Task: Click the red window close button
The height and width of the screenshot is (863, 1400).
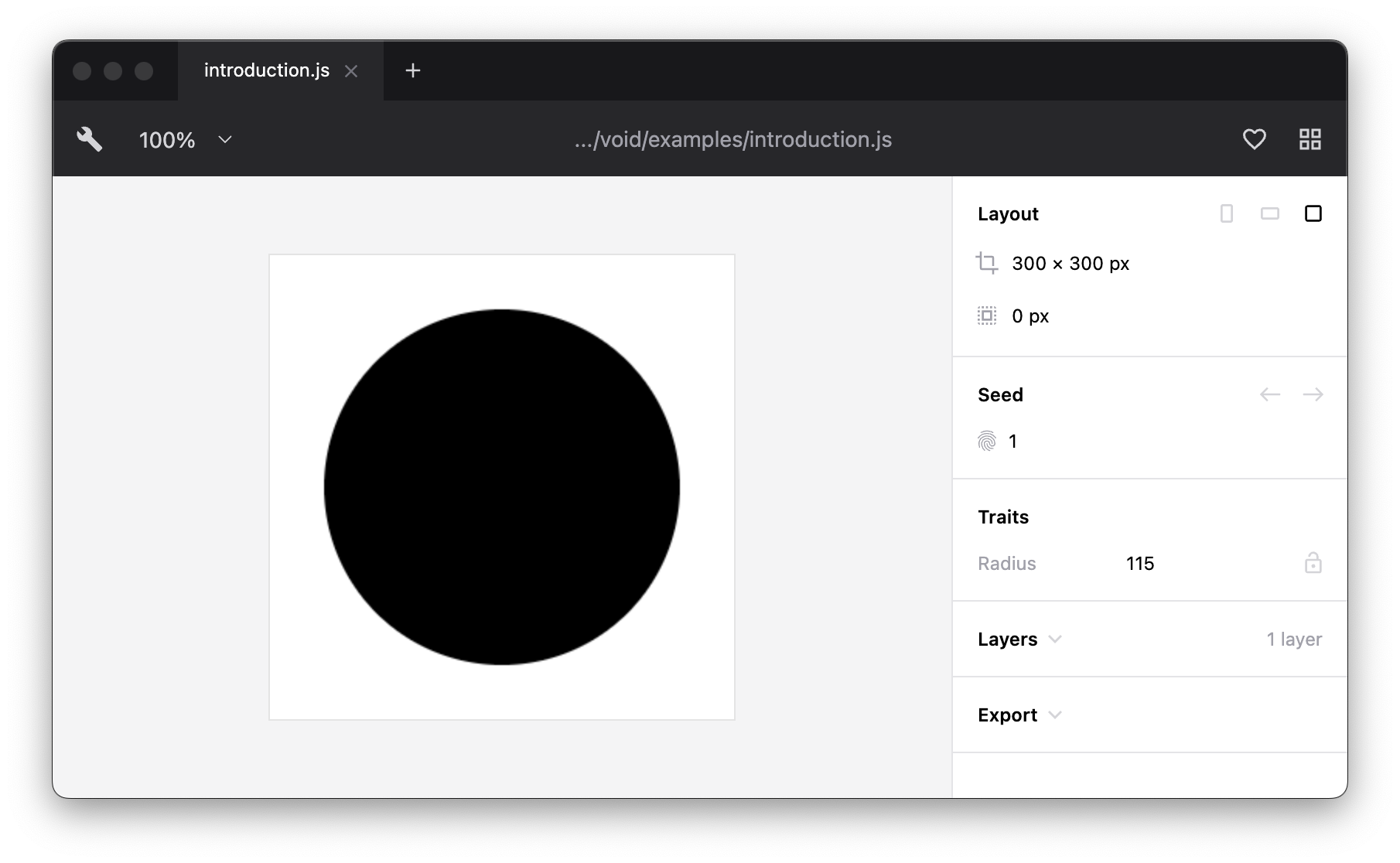Action: (82, 71)
